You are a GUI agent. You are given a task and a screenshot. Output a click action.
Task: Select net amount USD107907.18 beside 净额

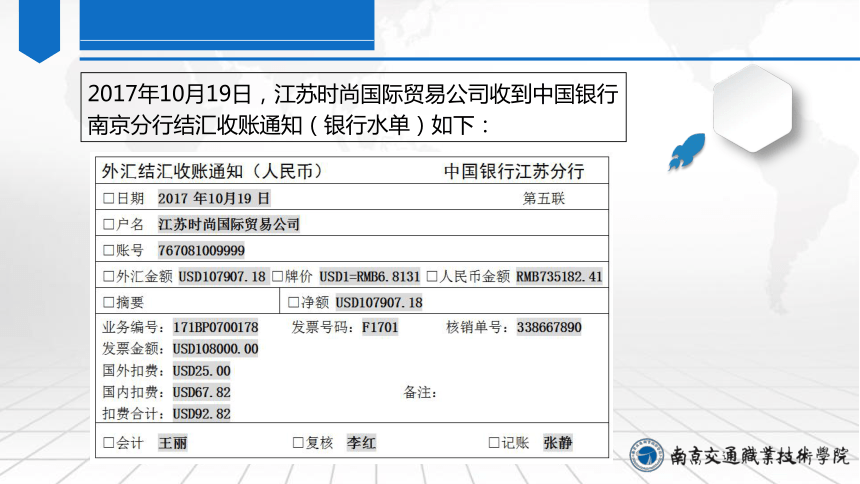click(x=379, y=302)
